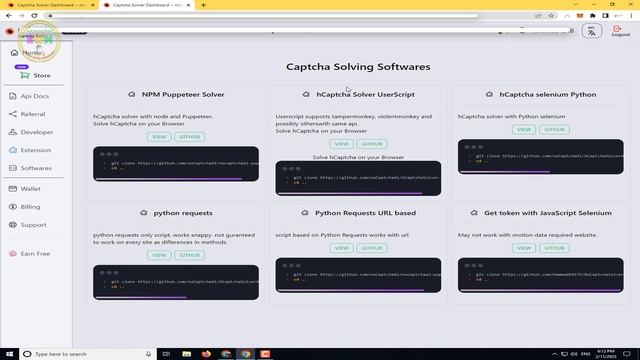Open Task View on the taskbar
This screenshot has width=640, height=360.
(167, 354)
